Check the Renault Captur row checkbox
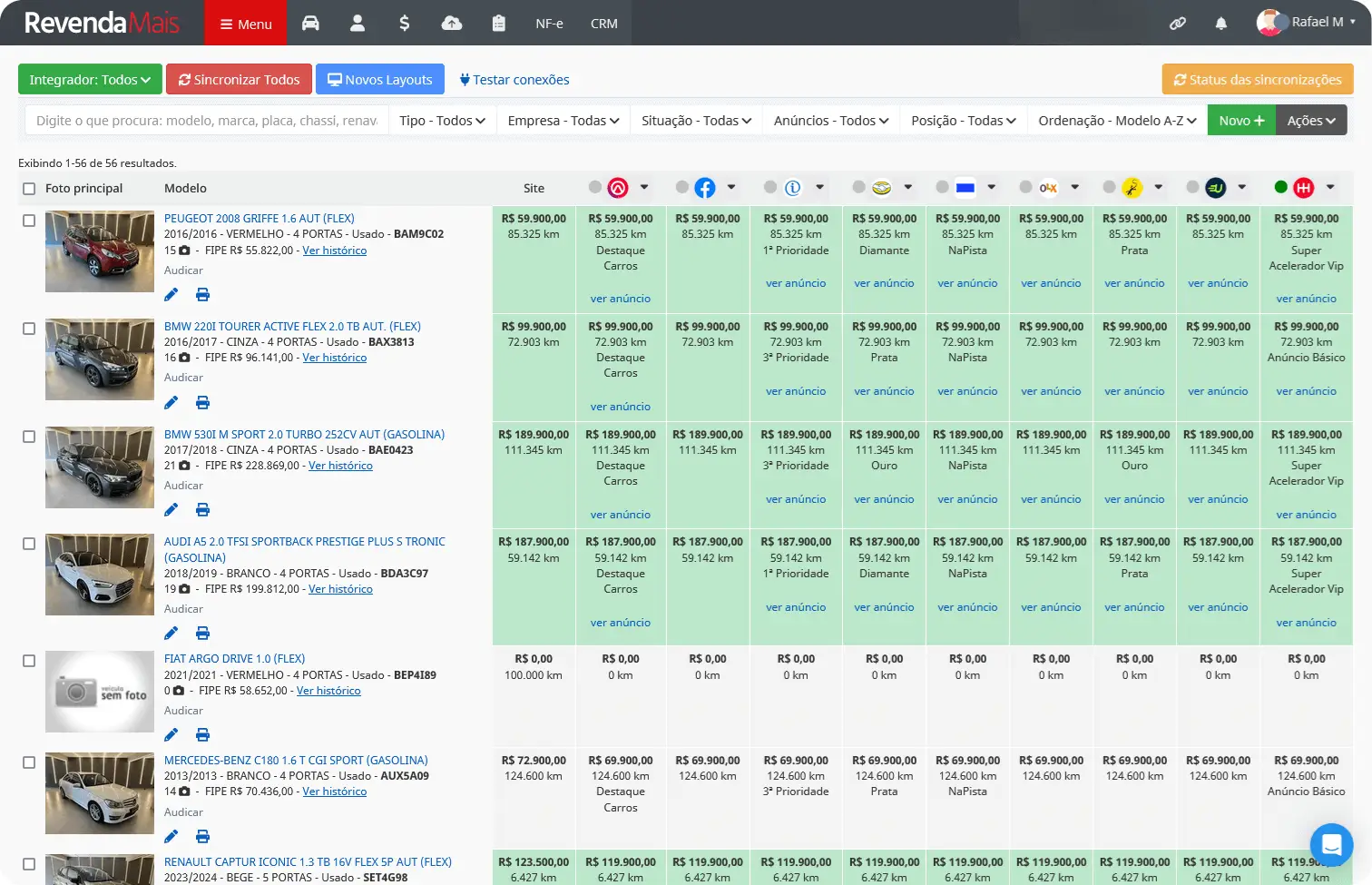The width and height of the screenshot is (1372, 885). (29, 864)
